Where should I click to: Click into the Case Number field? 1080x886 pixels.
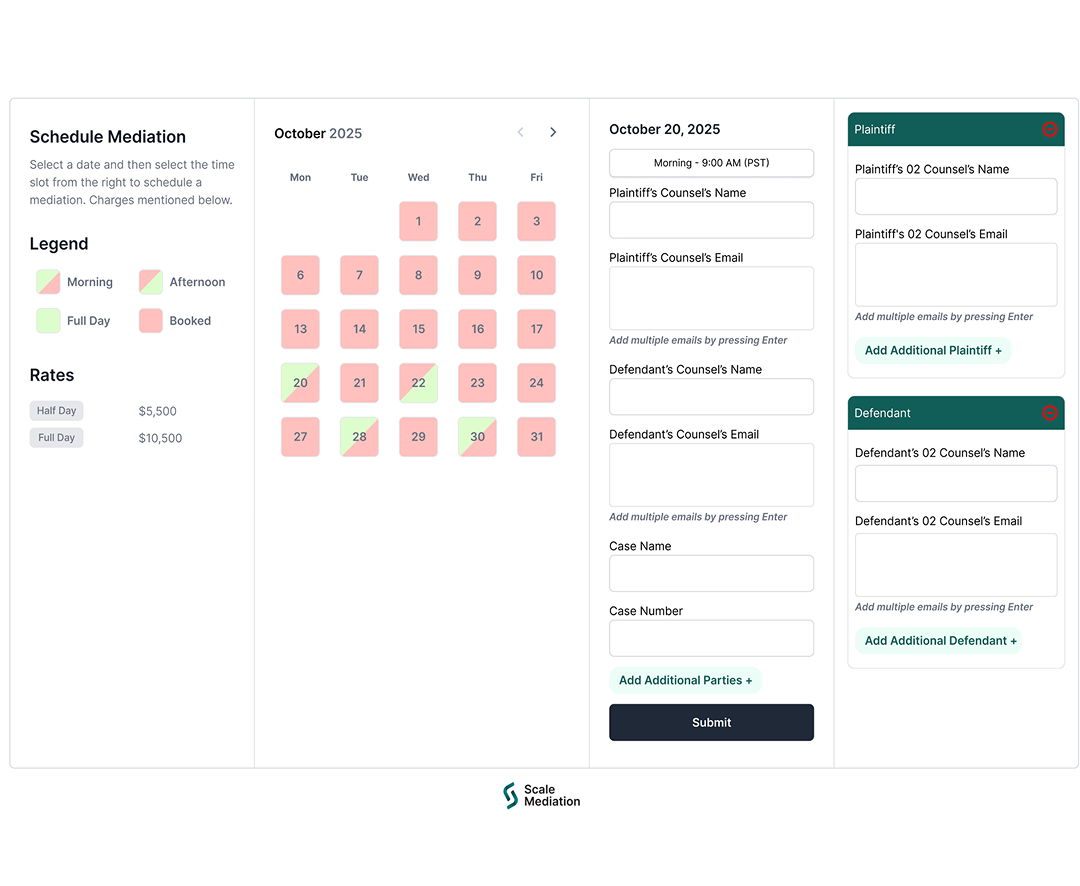click(x=711, y=638)
